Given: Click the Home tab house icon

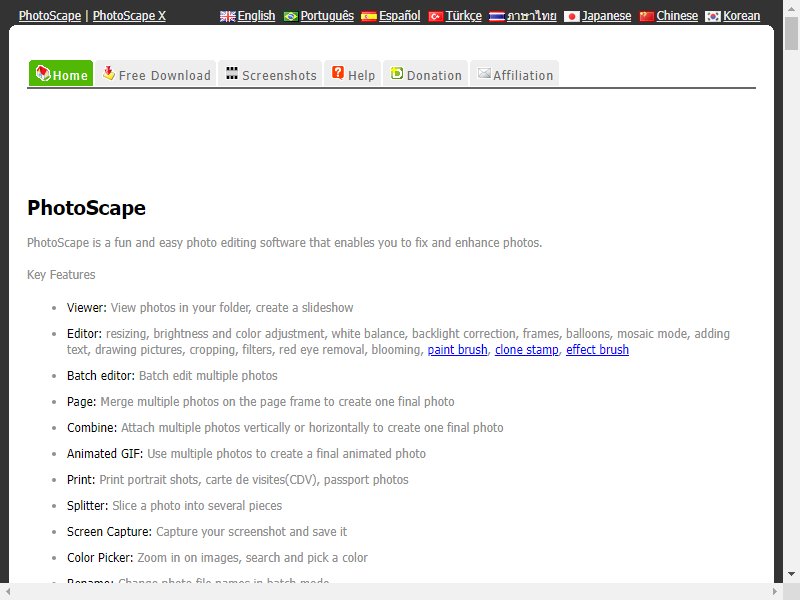Looking at the screenshot, I should pos(43,73).
